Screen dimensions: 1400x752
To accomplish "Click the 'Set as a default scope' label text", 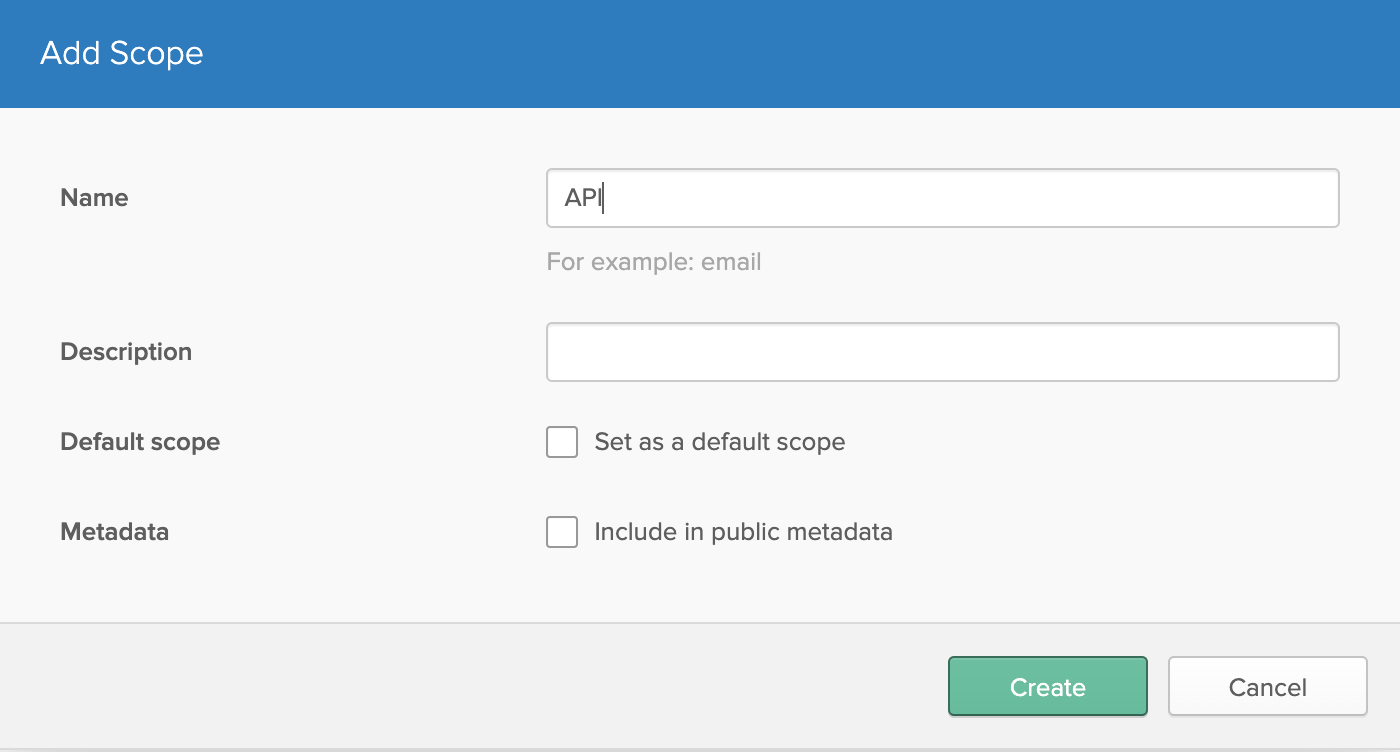I will 719,442.
